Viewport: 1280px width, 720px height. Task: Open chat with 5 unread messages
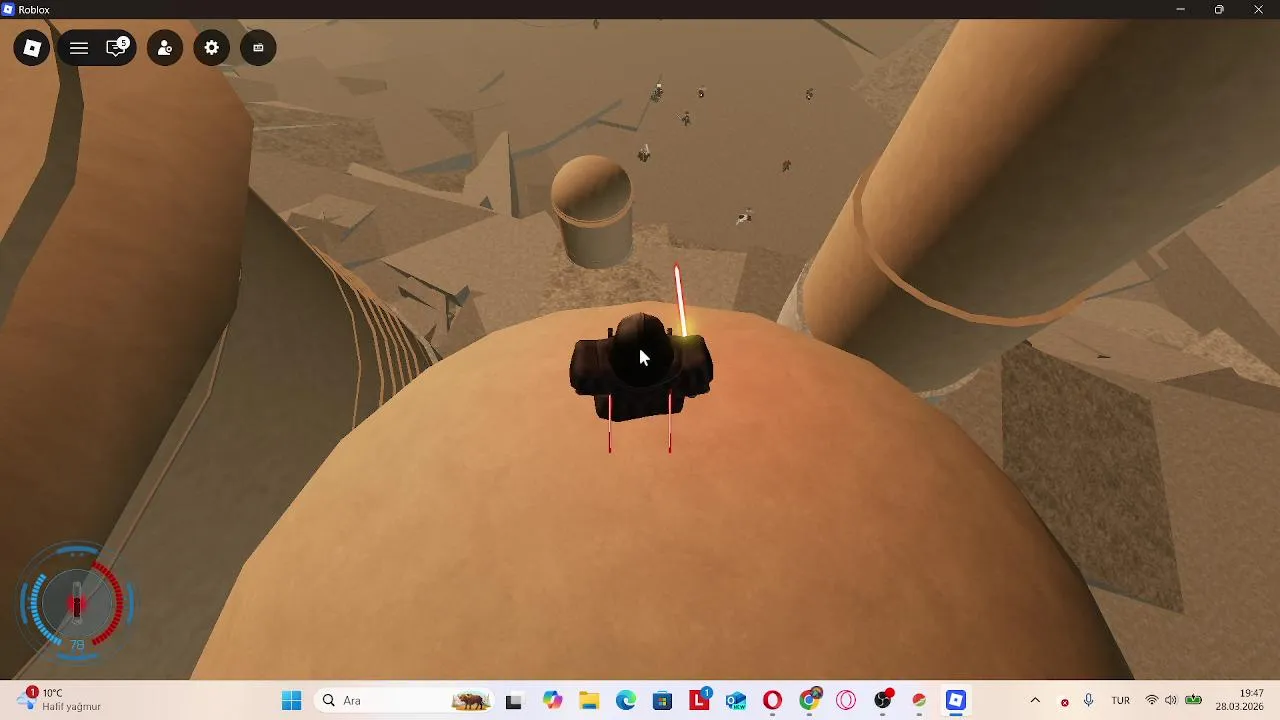(118, 48)
